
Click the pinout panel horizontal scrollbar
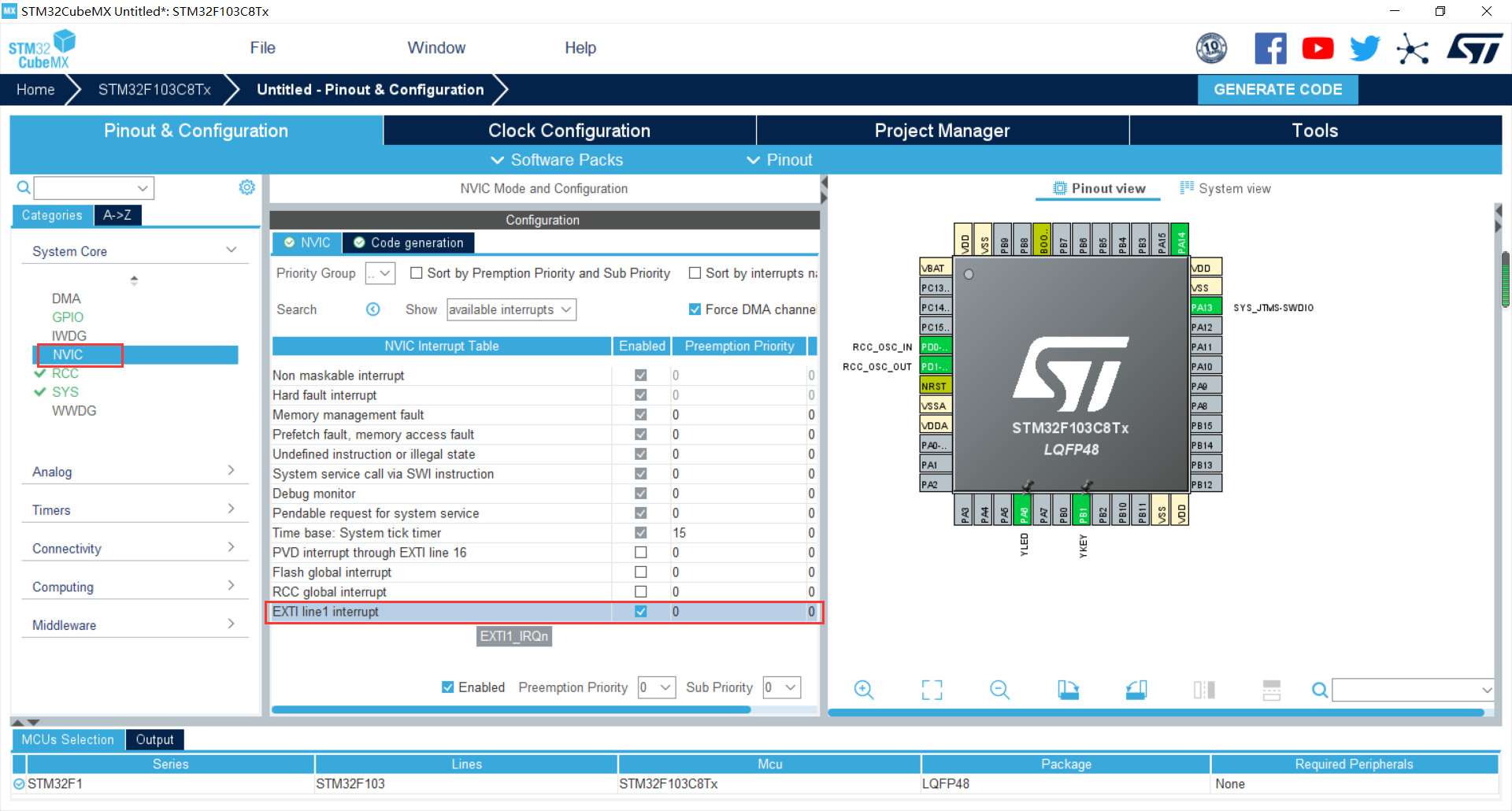pos(1156,713)
